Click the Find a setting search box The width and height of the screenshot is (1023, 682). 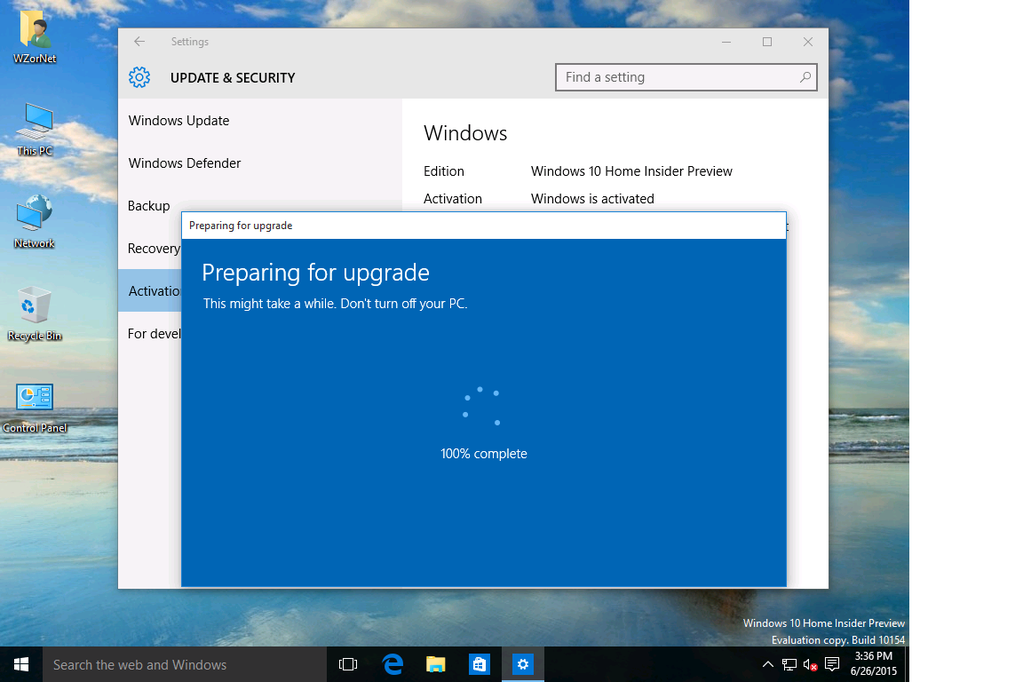pyautogui.click(x=686, y=77)
